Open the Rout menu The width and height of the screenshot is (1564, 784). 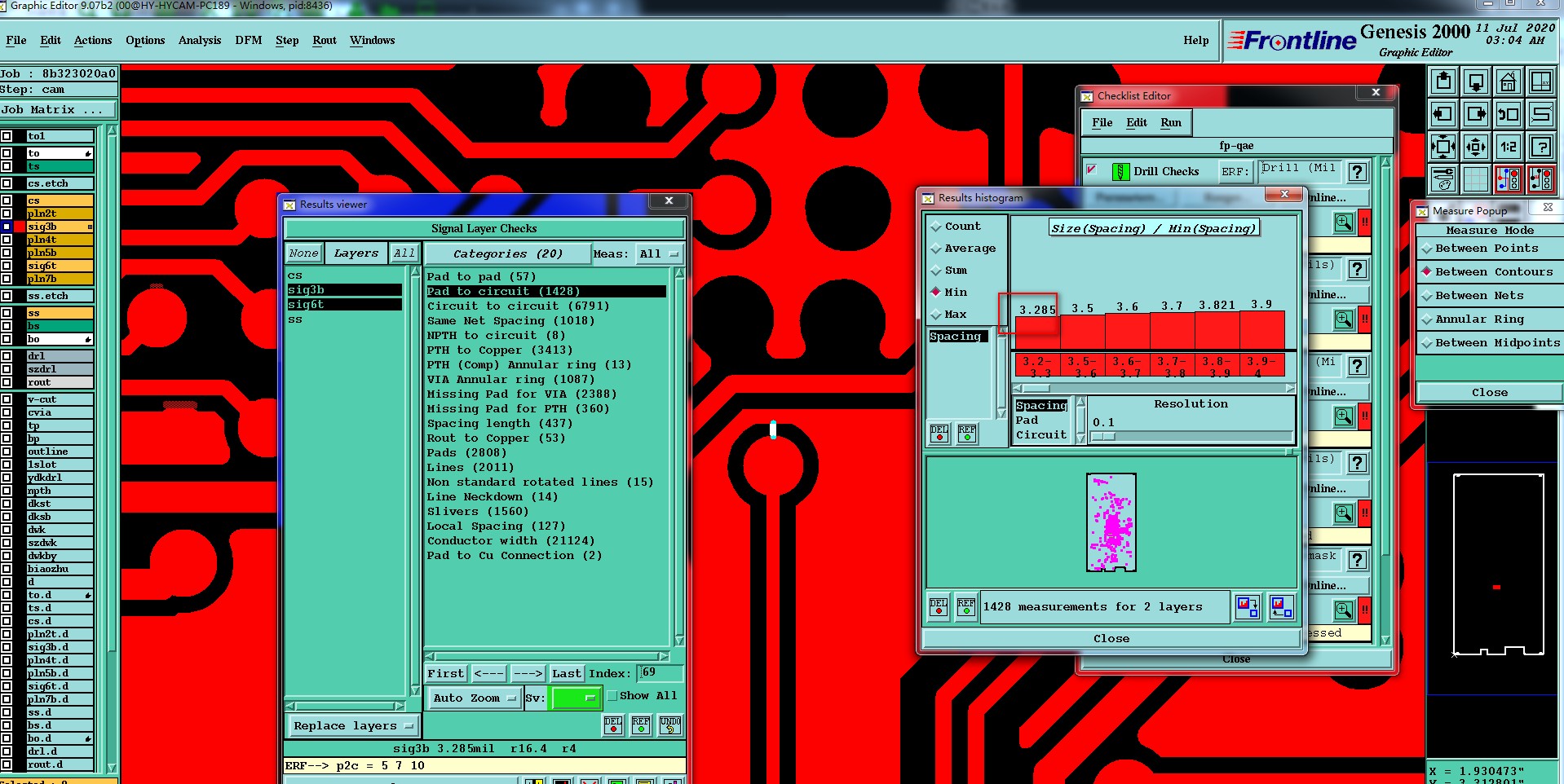click(x=325, y=40)
